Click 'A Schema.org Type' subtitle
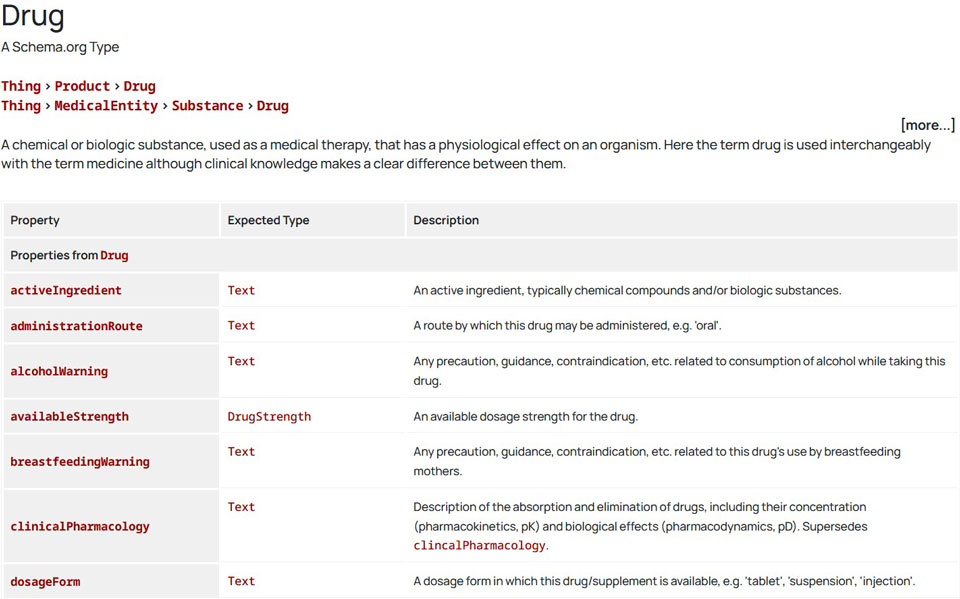Image resolution: width=960 pixels, height=599 pixels. 60,47
